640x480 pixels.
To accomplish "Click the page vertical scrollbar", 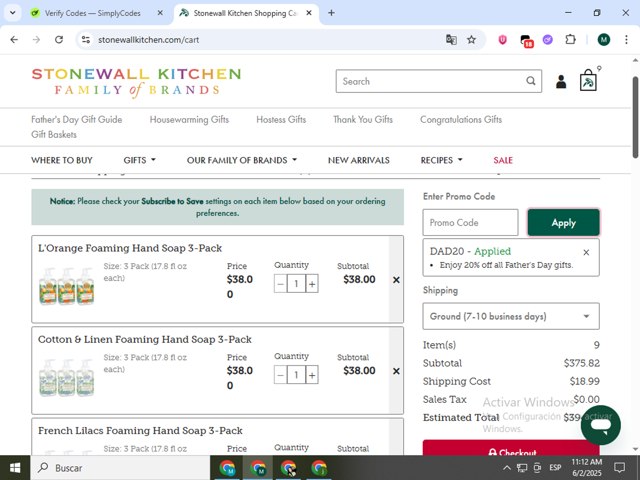I will [x=635, y=117].
